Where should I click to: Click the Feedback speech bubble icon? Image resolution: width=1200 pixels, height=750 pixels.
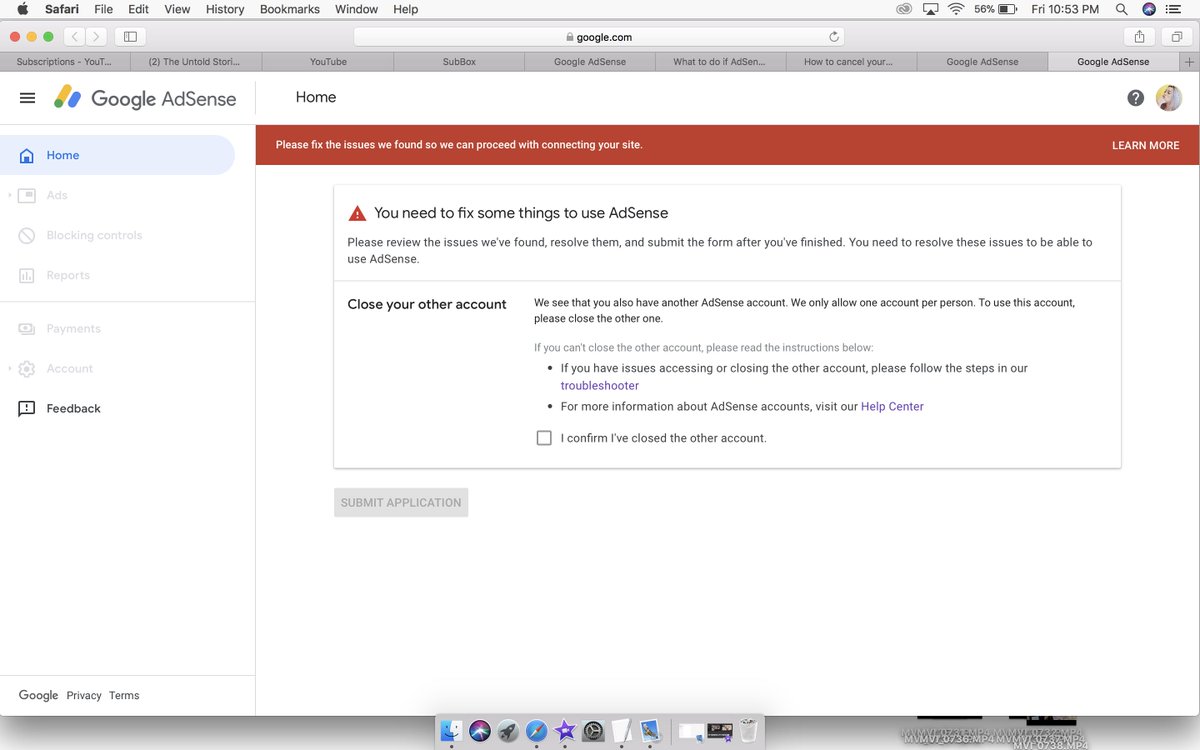coord(27,408)
